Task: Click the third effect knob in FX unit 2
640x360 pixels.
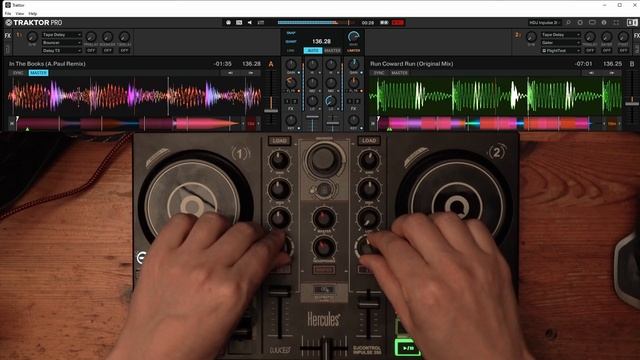Action: click(623, 37)
